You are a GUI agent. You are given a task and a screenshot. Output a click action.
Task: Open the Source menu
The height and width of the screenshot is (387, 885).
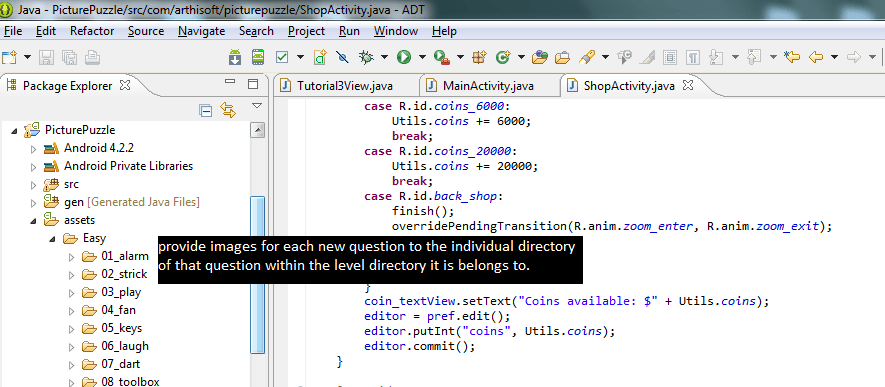tap(146, 31)
